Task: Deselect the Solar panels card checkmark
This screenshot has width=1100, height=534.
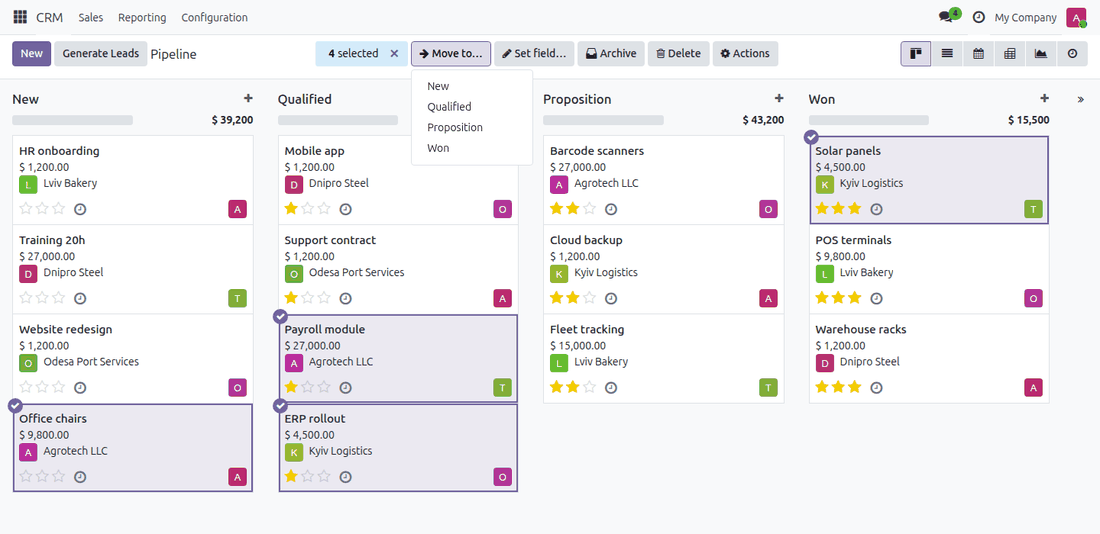Action: click(811, 138)
